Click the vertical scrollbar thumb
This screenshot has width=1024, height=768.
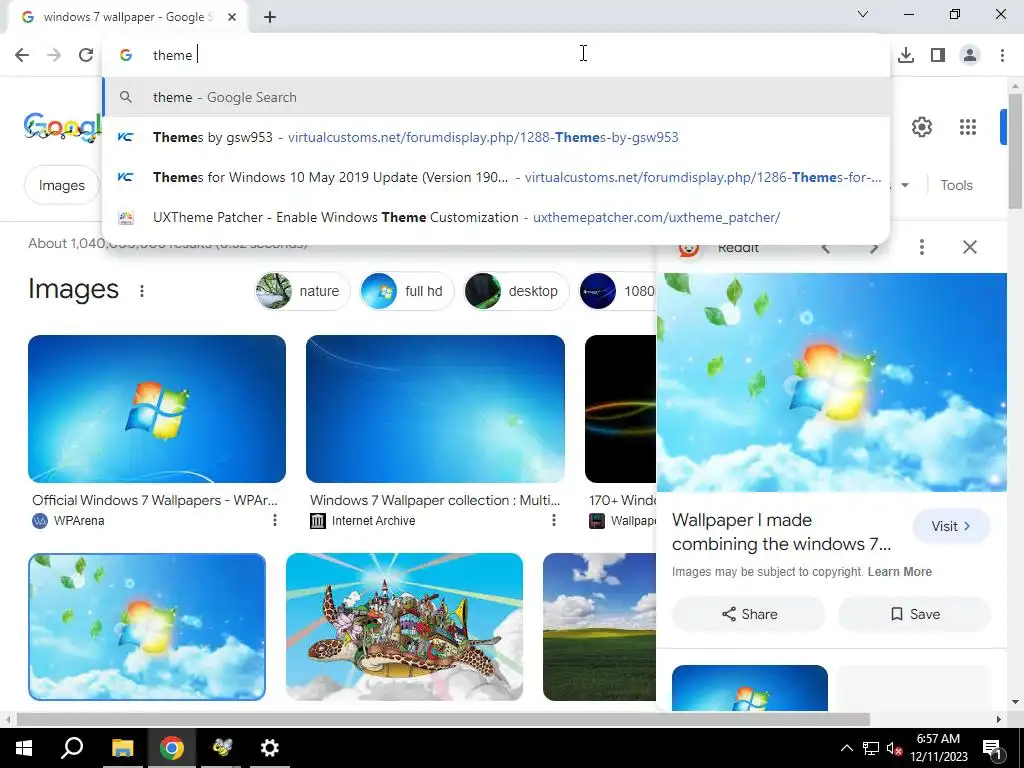[x=1015, y=152]
